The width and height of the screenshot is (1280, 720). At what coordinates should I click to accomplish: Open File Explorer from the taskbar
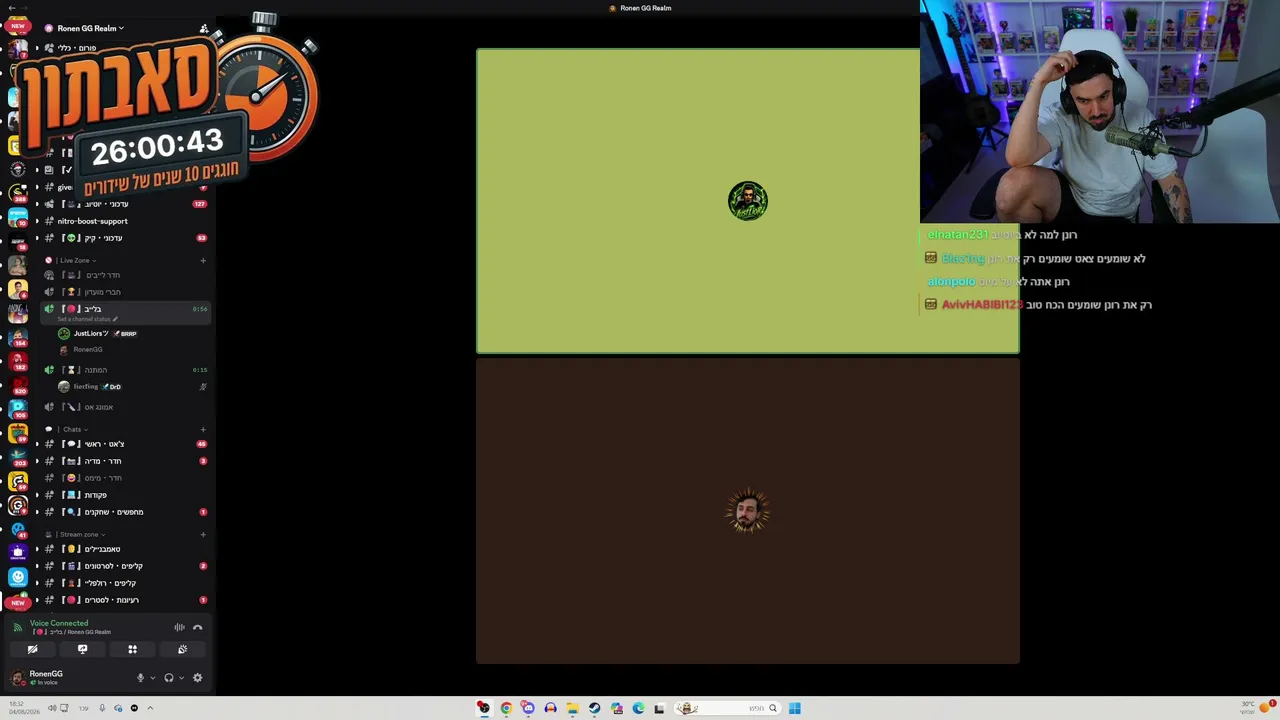click(x=572, y=708)
